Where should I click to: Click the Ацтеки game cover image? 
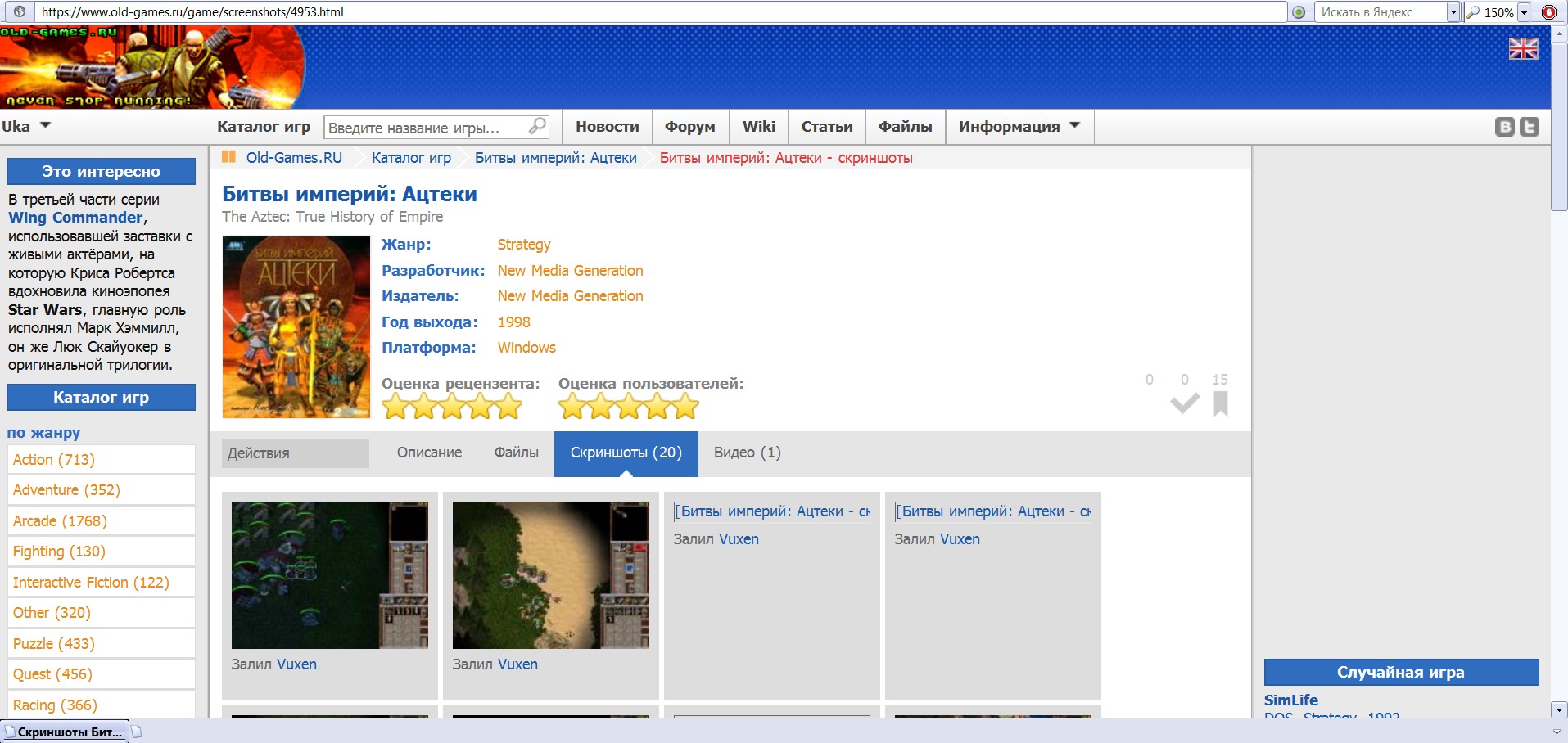tap(296, 327)
